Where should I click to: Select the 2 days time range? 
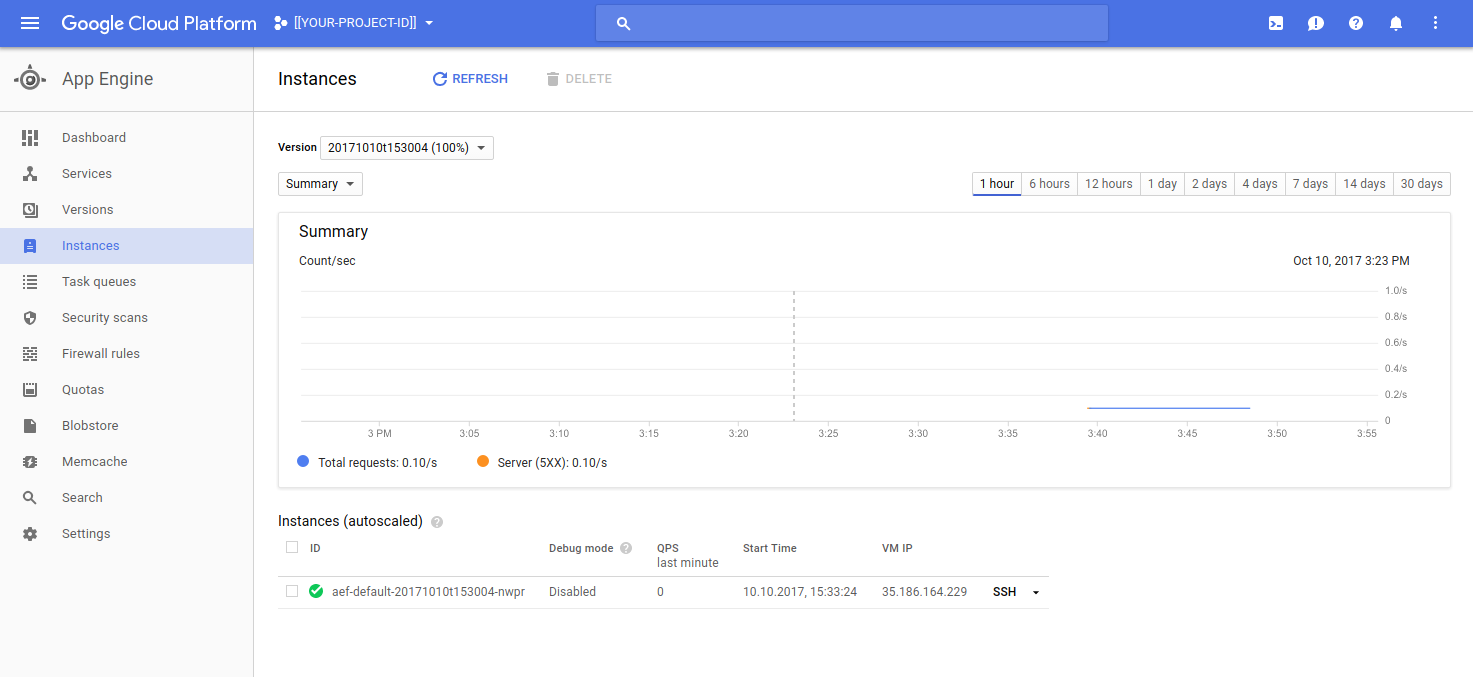point(1209,184)
